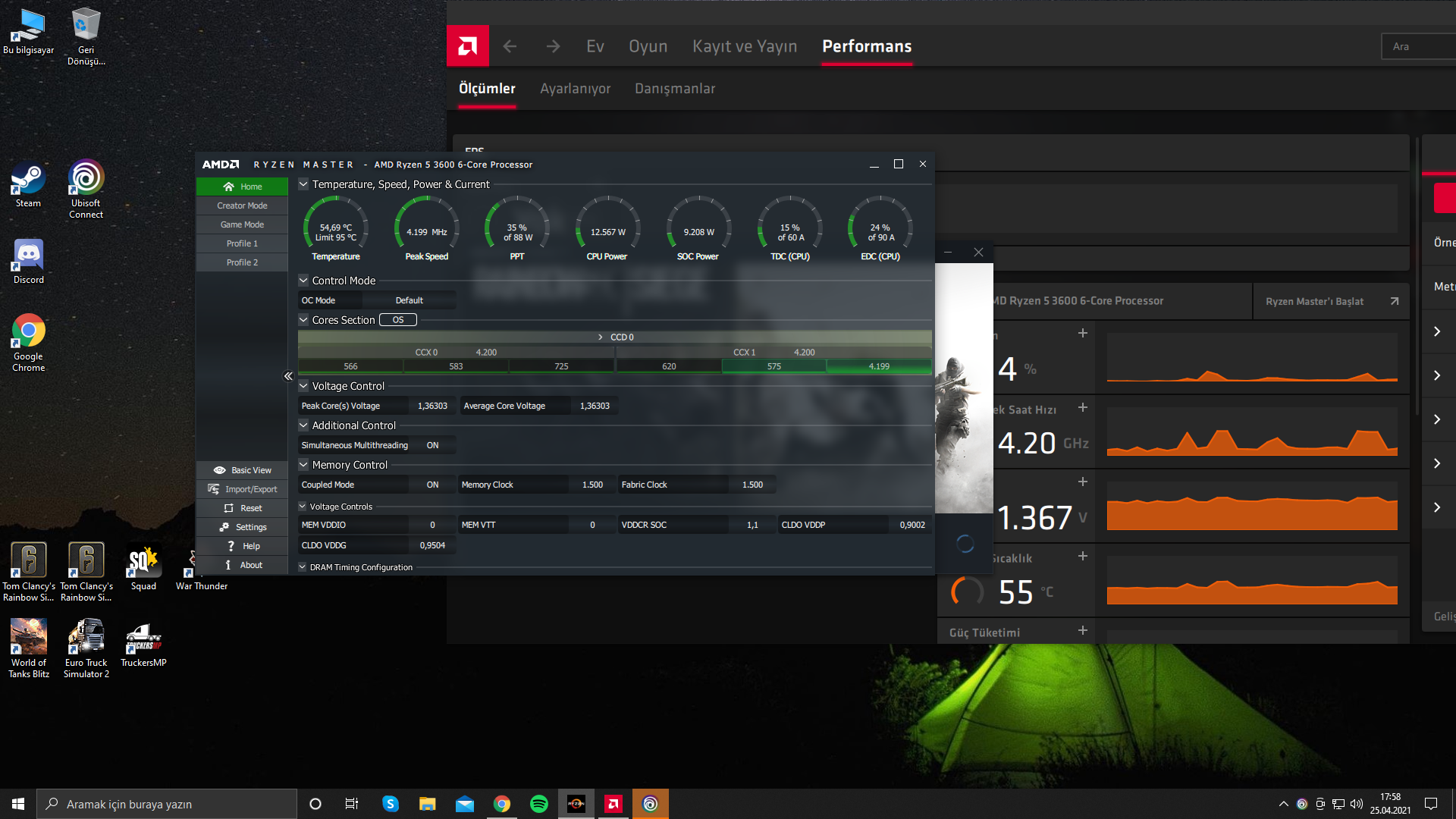The width and height of the screenshot is (1456, 819).
Task: Collapse the Voltage Control section
Action: click(303, 386)
